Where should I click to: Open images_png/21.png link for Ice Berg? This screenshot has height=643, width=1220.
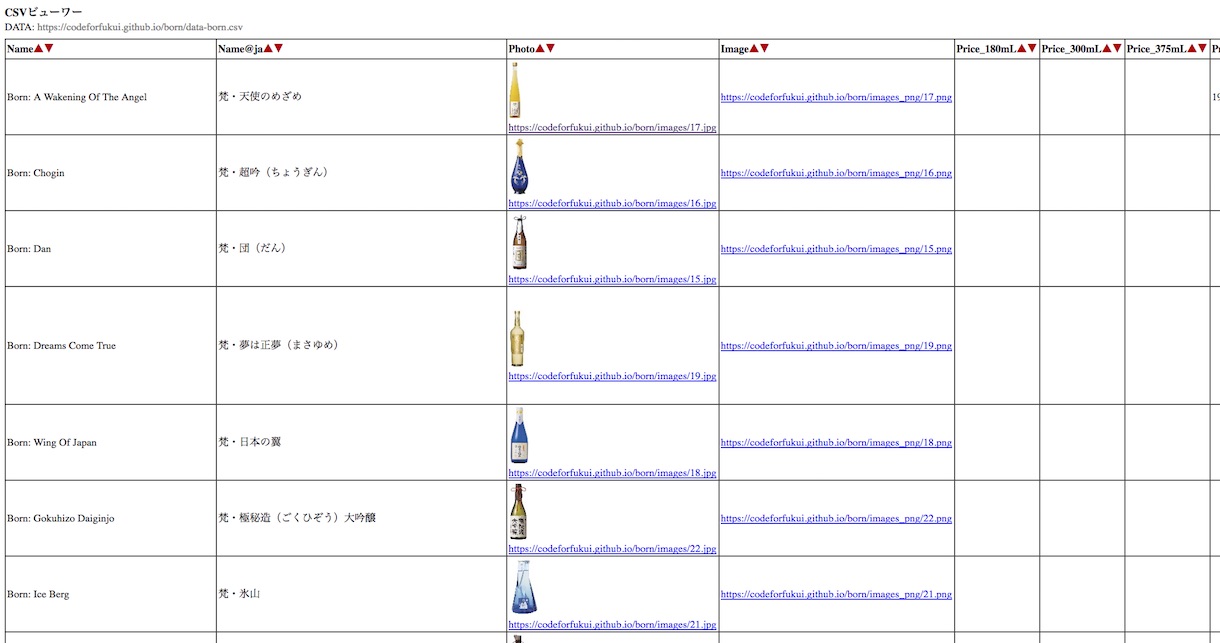(836, 594)
